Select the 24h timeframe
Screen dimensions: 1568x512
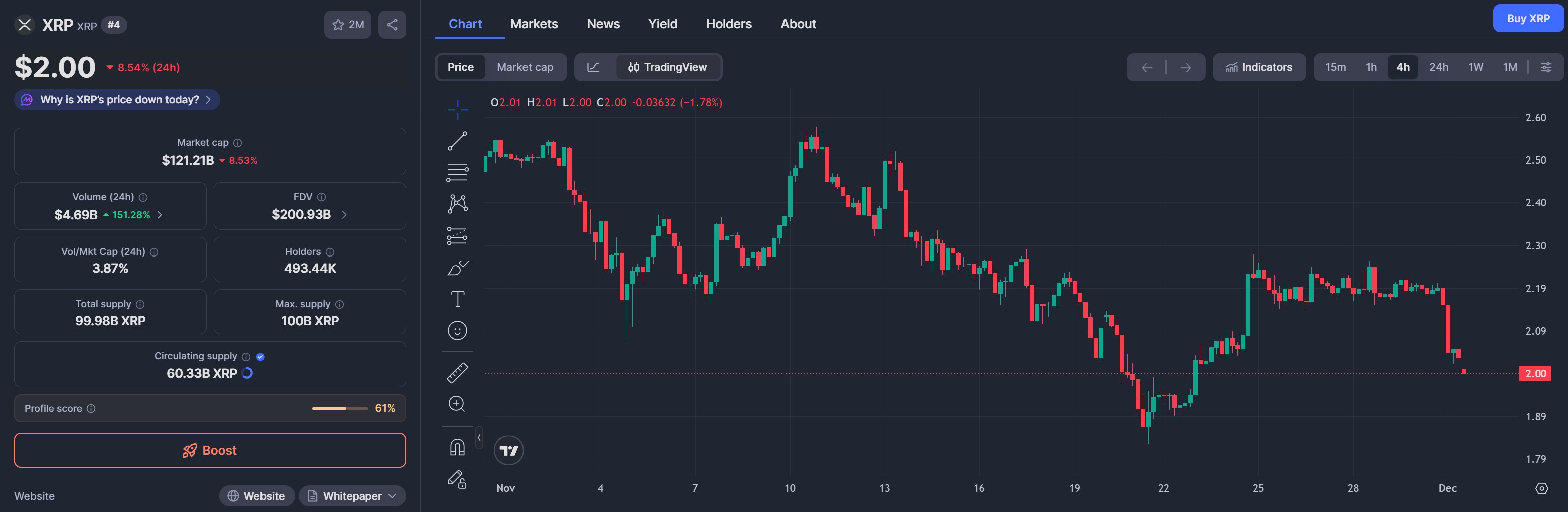1438,67
